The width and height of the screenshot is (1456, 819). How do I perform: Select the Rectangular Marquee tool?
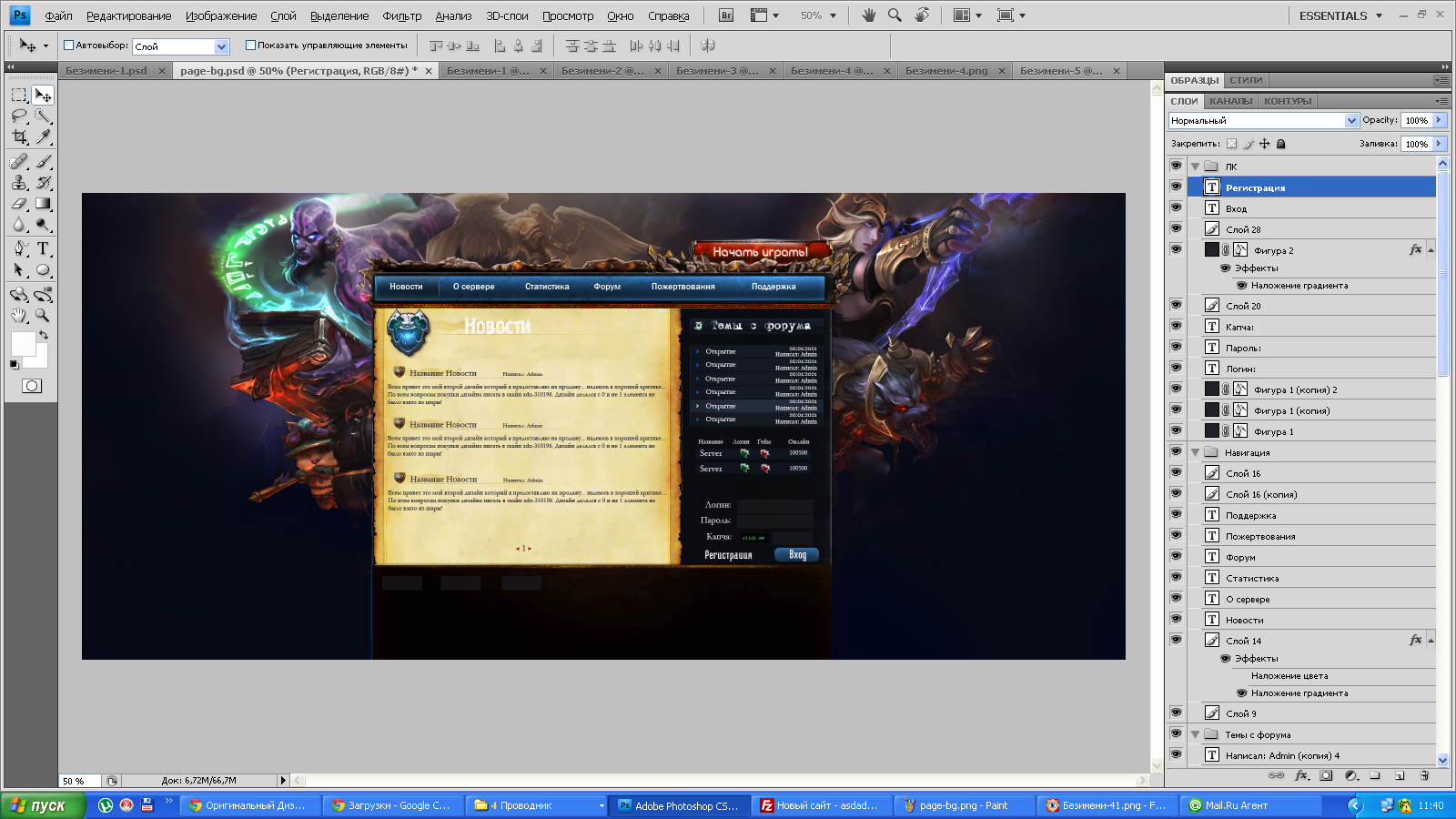(19, 96)
